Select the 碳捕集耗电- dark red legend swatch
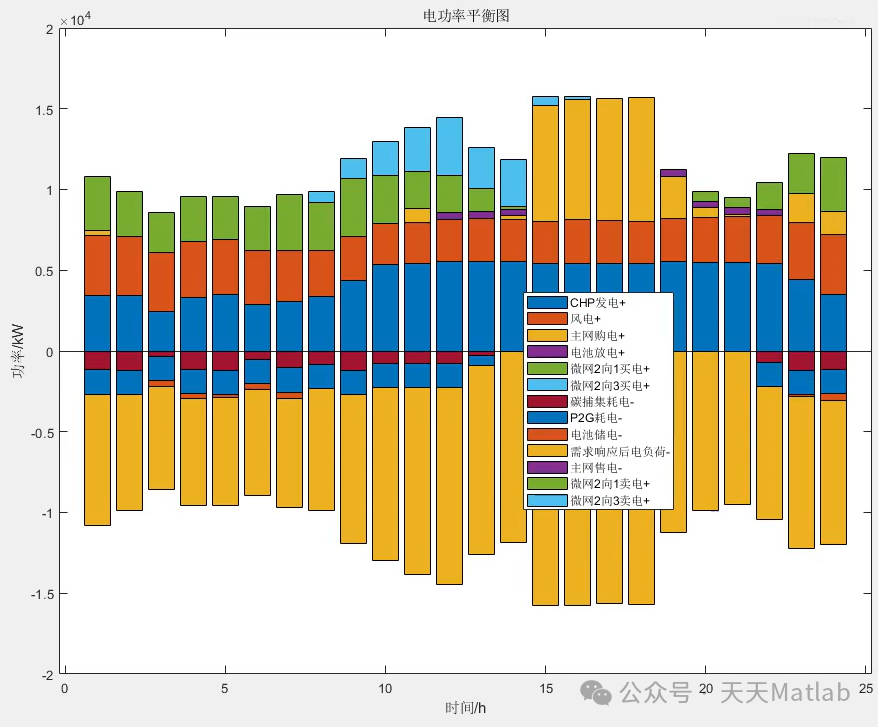The width and height of the screenshot is (878, 727). coord(547,402)
